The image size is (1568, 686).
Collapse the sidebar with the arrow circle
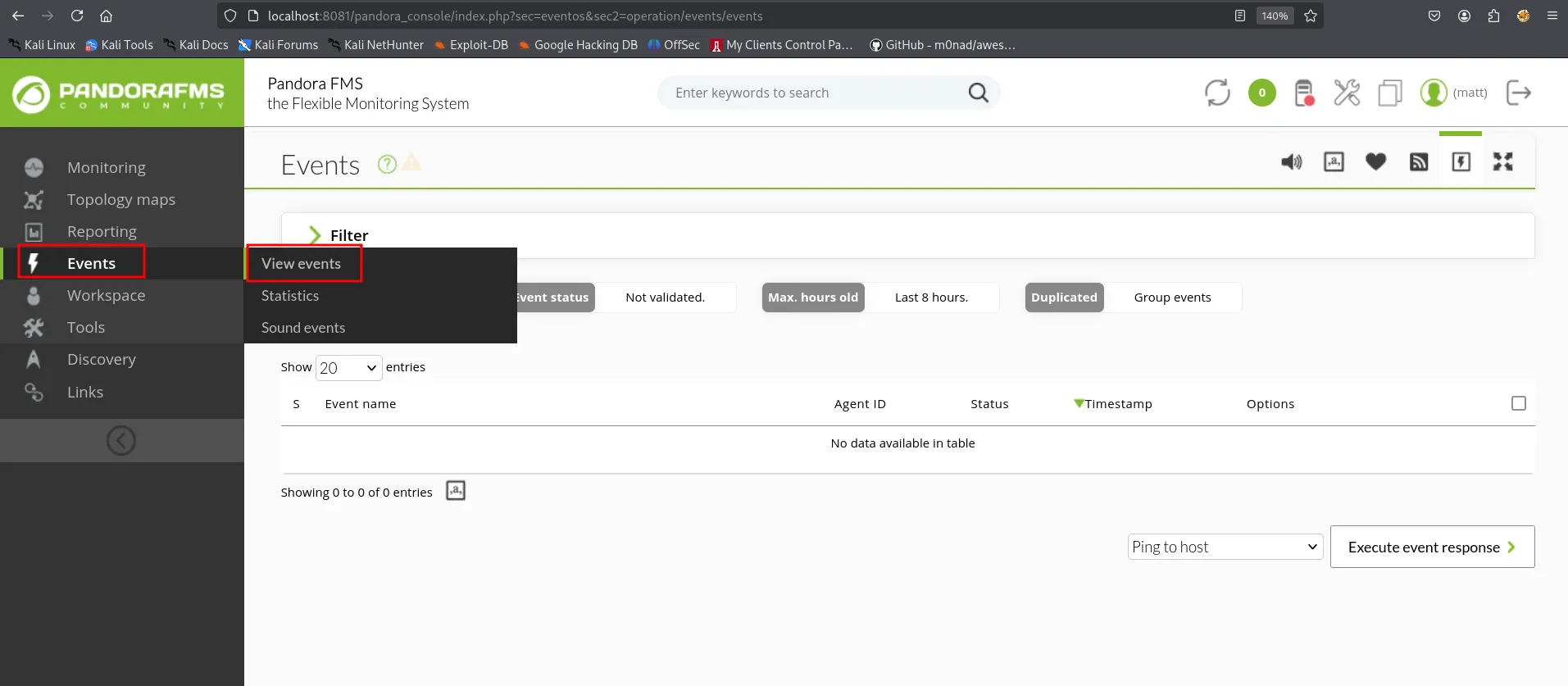(x=121, y=441)
